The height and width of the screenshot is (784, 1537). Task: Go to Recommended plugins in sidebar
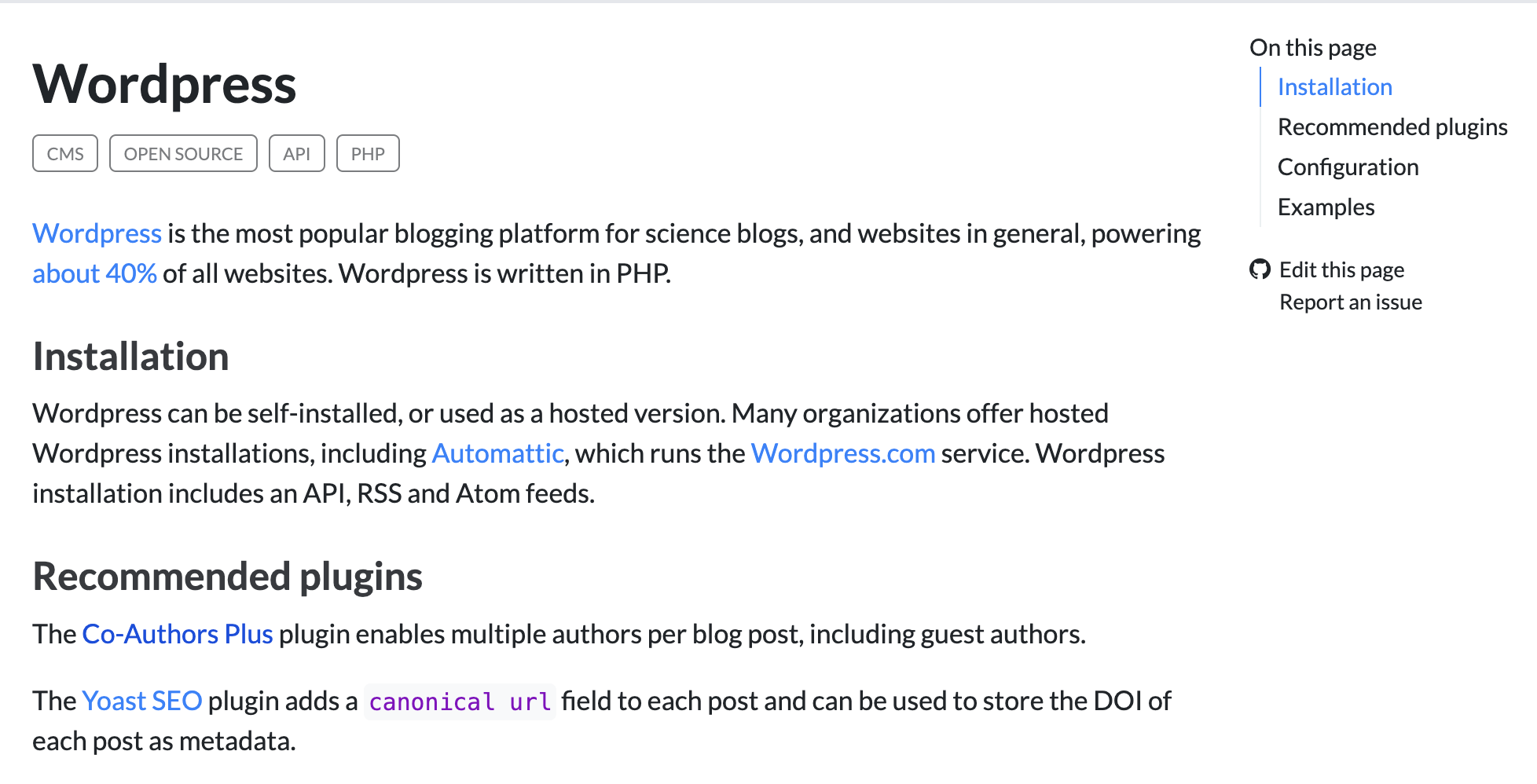[1392, 127]
